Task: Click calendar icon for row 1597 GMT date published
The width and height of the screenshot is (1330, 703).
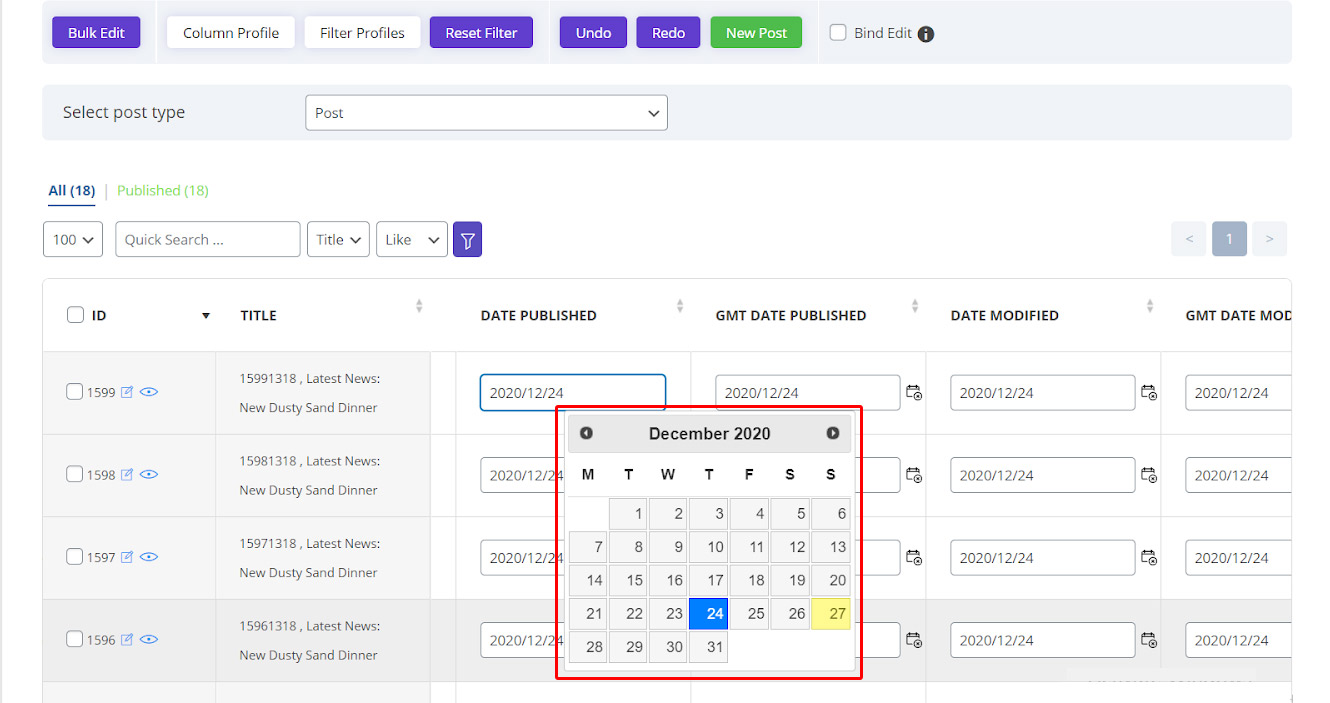Action: (x=914, y=558)
